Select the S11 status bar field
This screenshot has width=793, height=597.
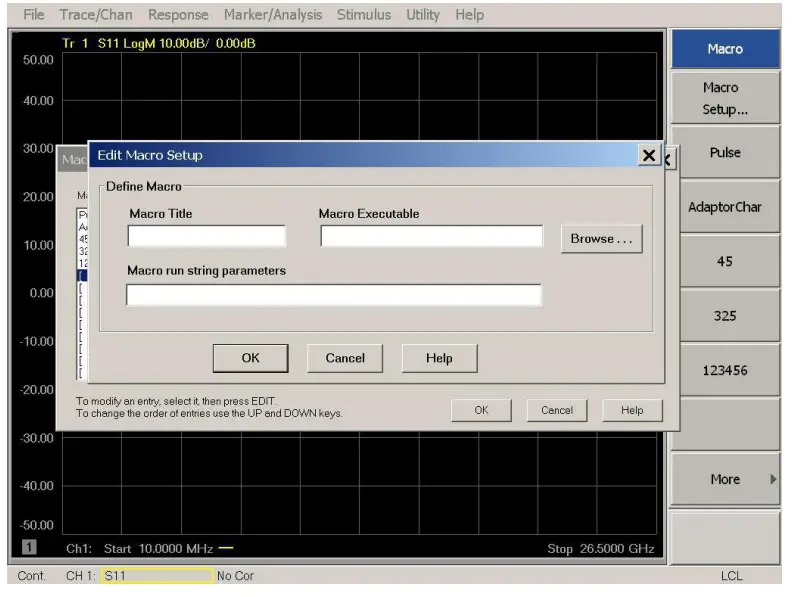pyautogui.click(x=157, y=576)
